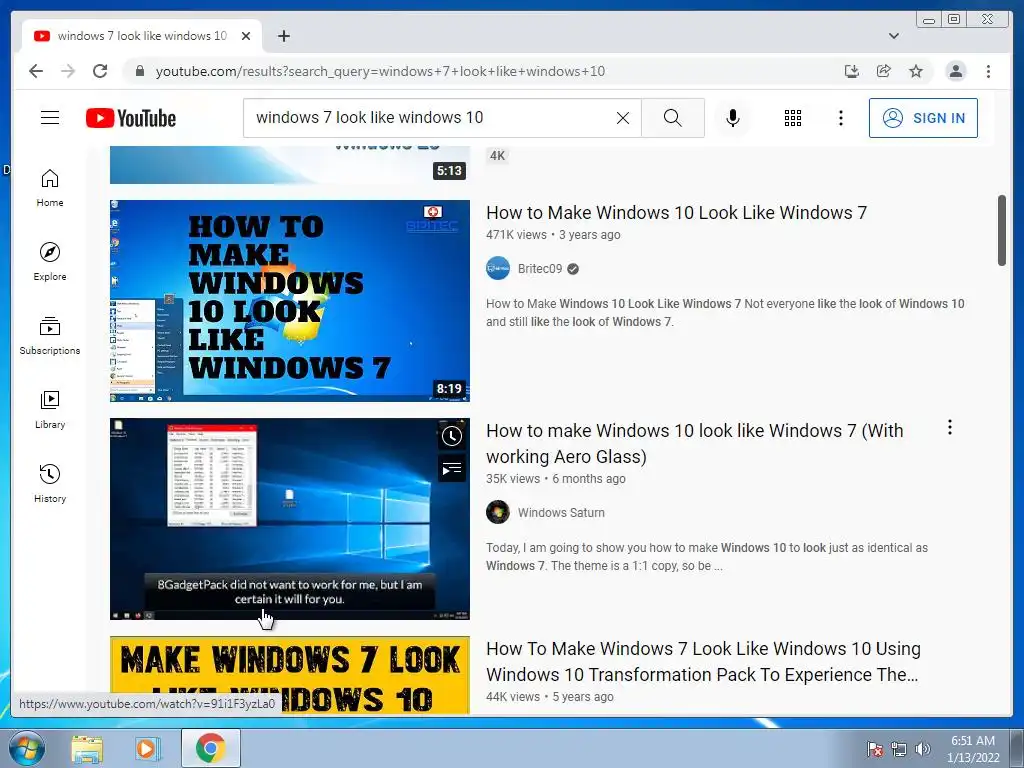
Task: Click Britec09 channel avatar
Action: pyautogui.click(x=498, y=268)
